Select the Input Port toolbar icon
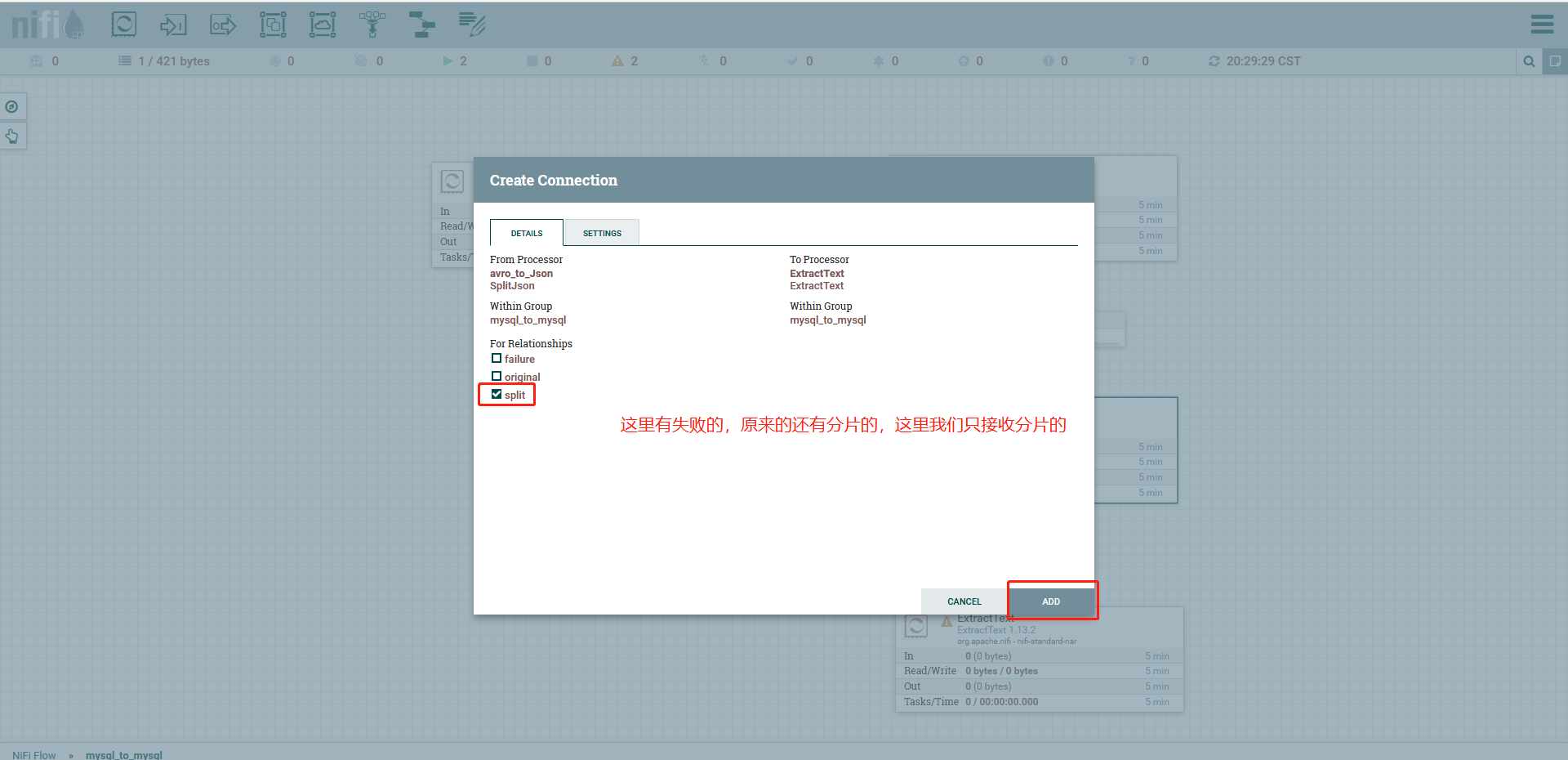This screenshot has width=1568, height=760. coord(173,25)
